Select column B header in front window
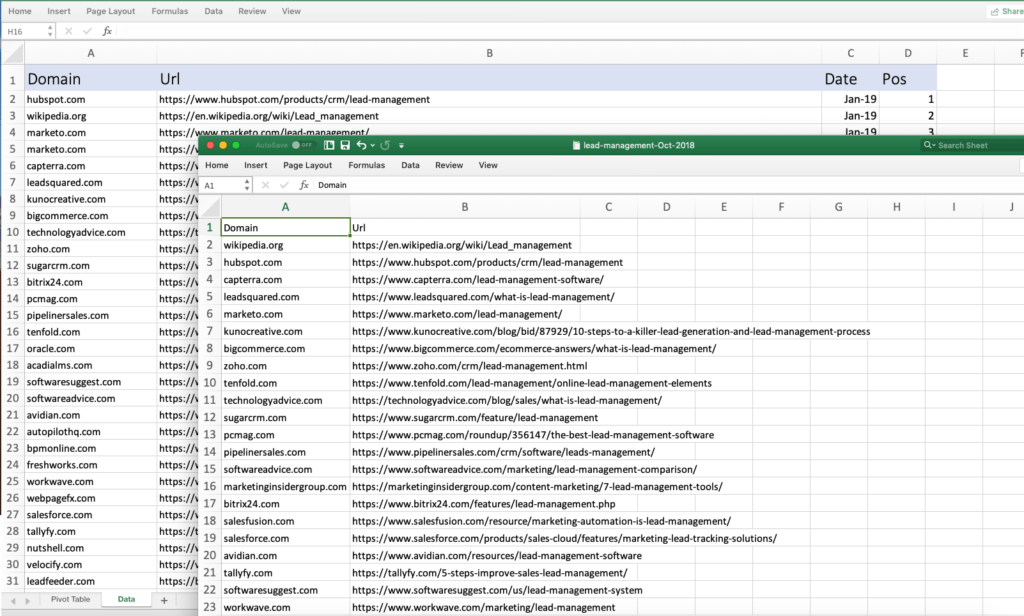The height and width of the screenshot is (616, 1024). pyautogui.click(x=465, y=207)
